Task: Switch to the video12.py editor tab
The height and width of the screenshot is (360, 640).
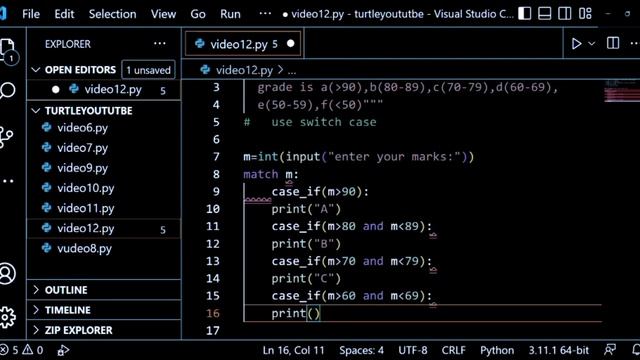Action: [x=243, y=43]
